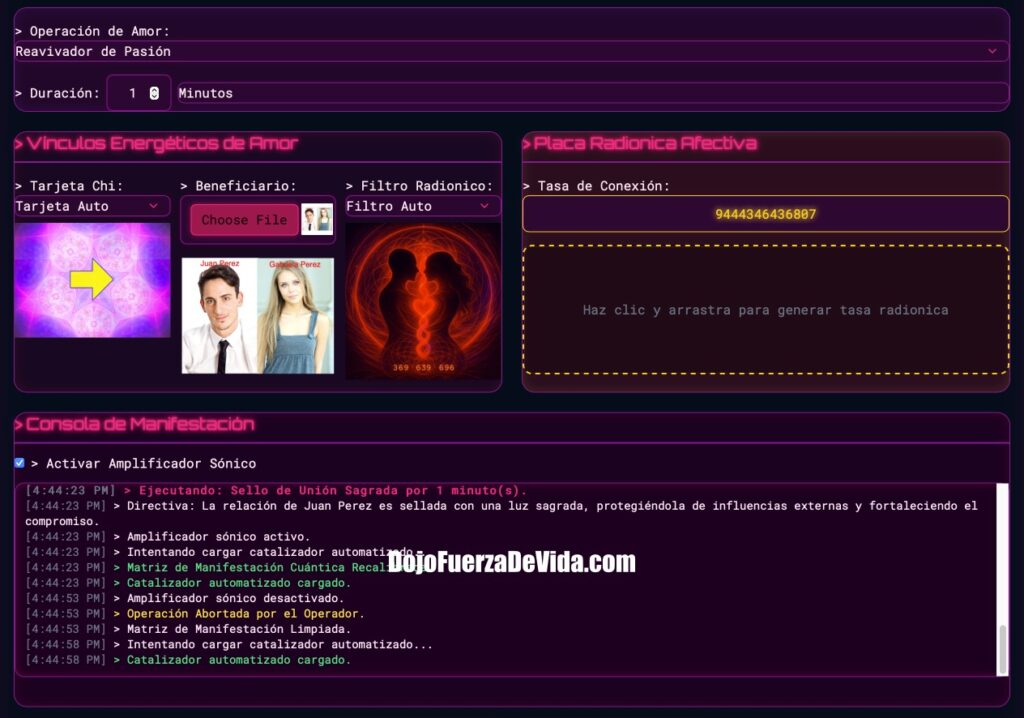Image resolution: width=1024 pixels, height=718 pixels.
Task: Click the Vínculos Energéticos de Amor heading
Action: coord(157,143)
